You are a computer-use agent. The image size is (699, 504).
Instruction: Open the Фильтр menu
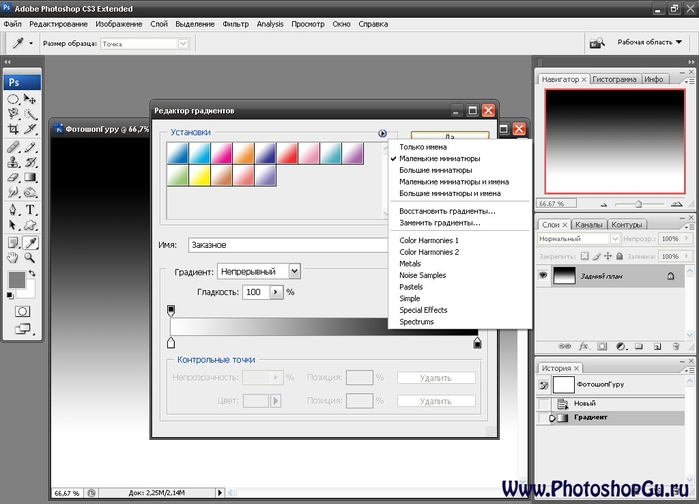point(235,24)
